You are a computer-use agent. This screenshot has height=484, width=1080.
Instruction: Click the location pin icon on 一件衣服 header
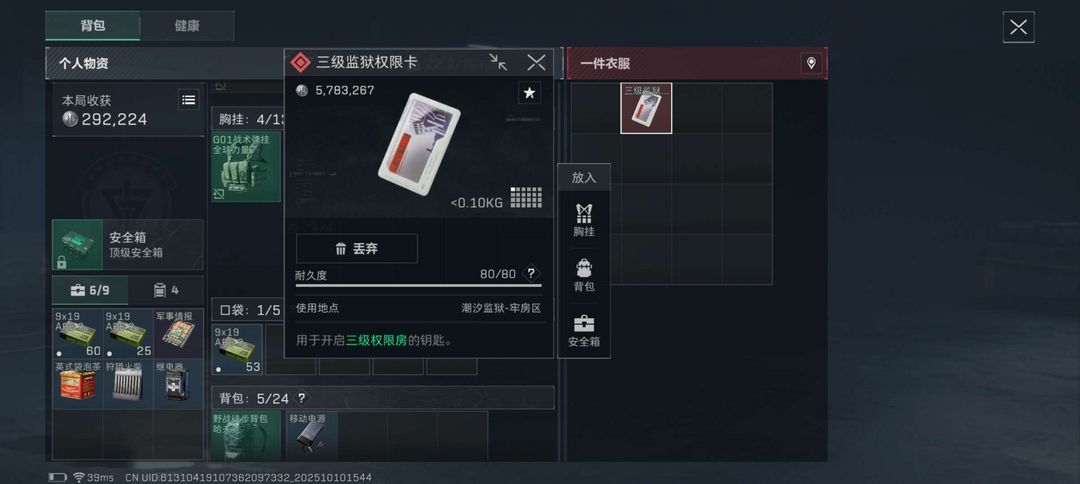point(811,63)
